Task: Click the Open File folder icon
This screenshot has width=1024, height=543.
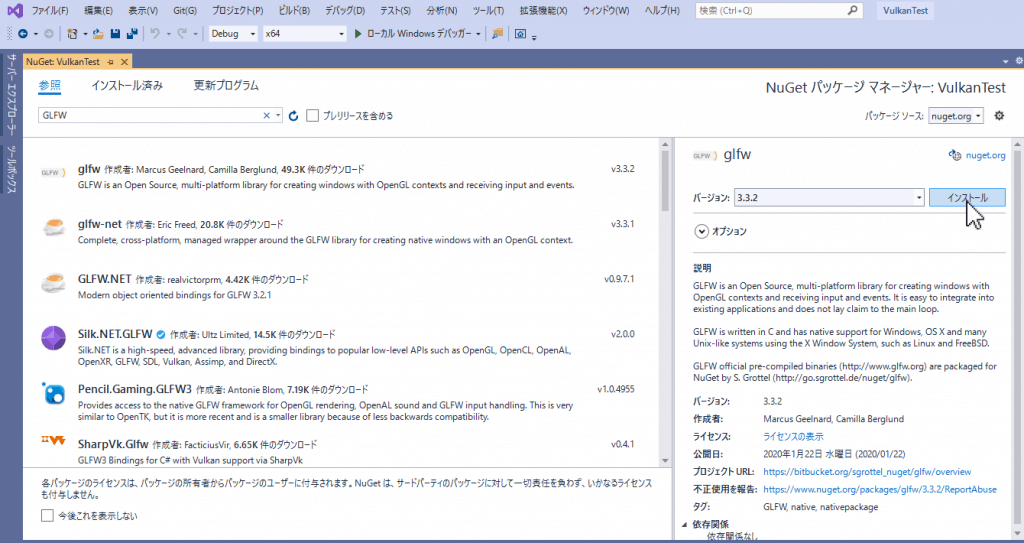Action: [98, 33]
